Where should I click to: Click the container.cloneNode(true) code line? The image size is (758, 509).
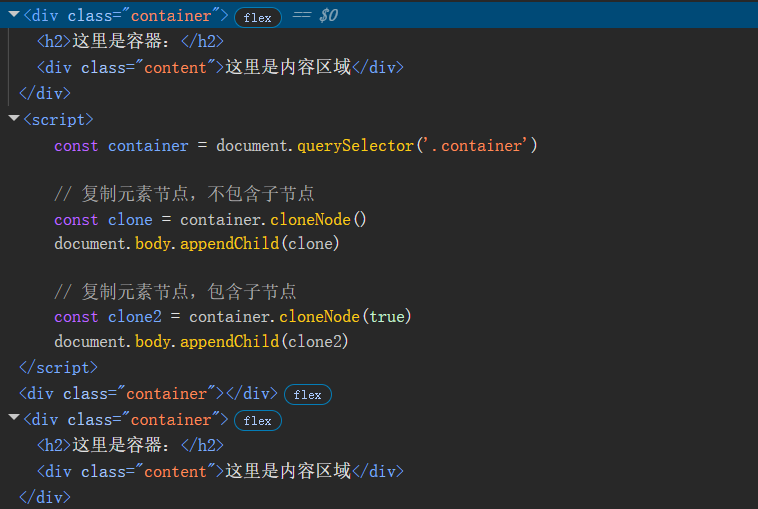[x=232, y=316]
